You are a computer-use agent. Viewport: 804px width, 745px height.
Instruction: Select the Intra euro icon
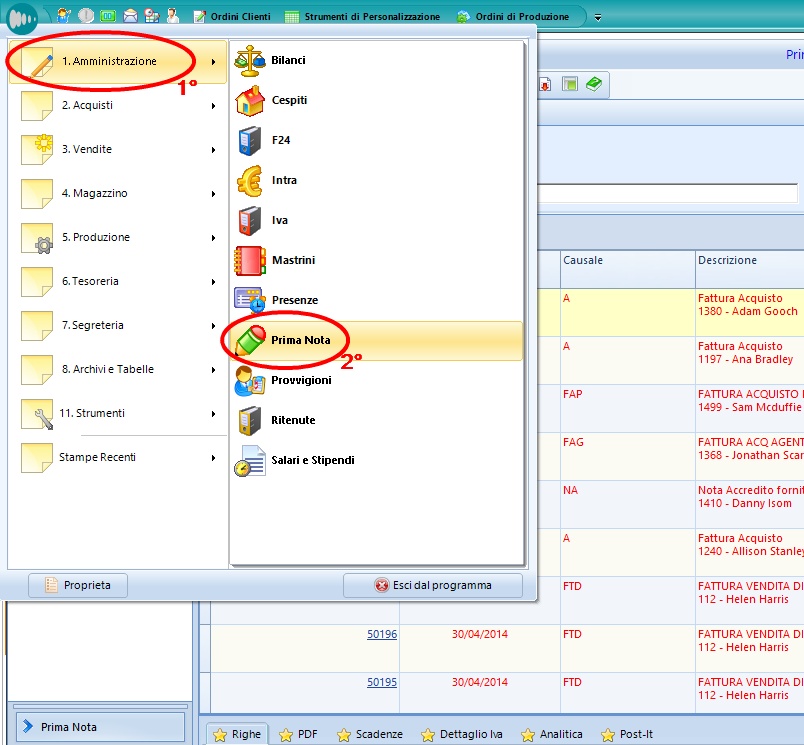(x=249, y=181)
